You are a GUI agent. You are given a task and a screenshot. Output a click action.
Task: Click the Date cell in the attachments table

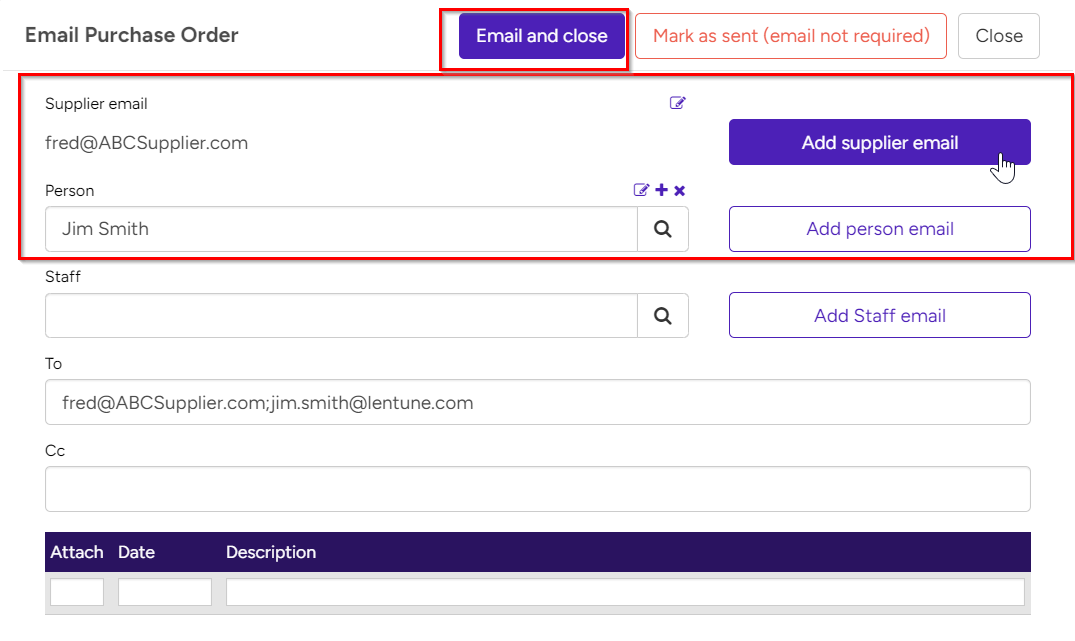pos(164,591)
